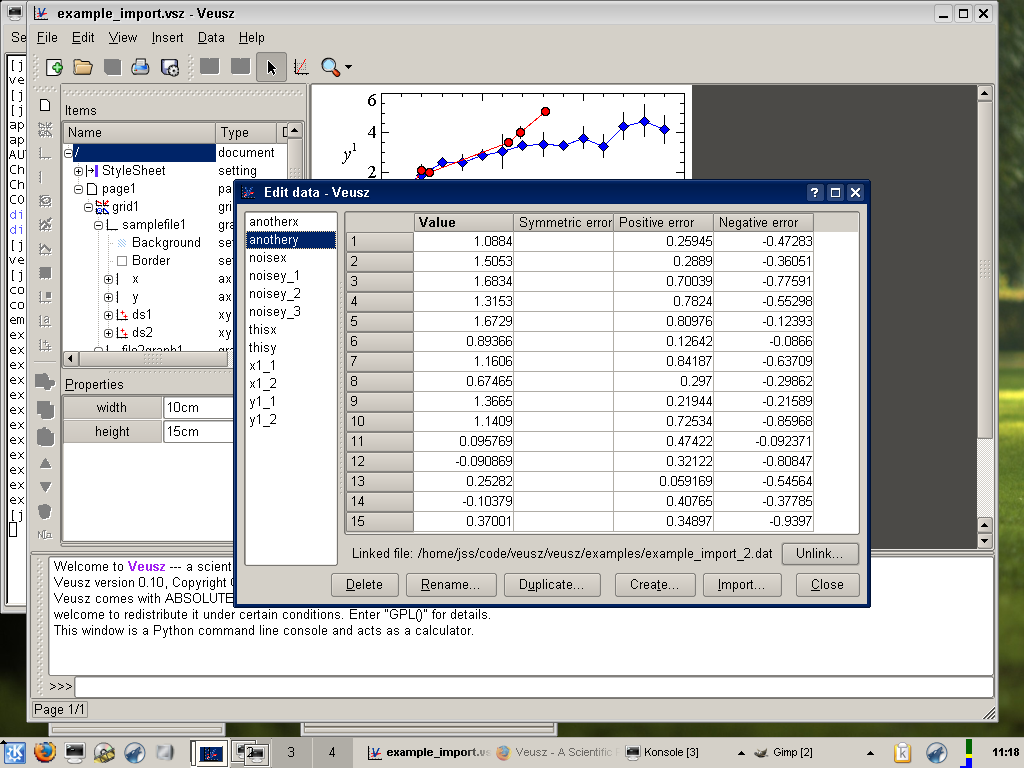The image size is (1024, 768).
Task: Open the KDE start menu icon
Action: tap(14, 752)
